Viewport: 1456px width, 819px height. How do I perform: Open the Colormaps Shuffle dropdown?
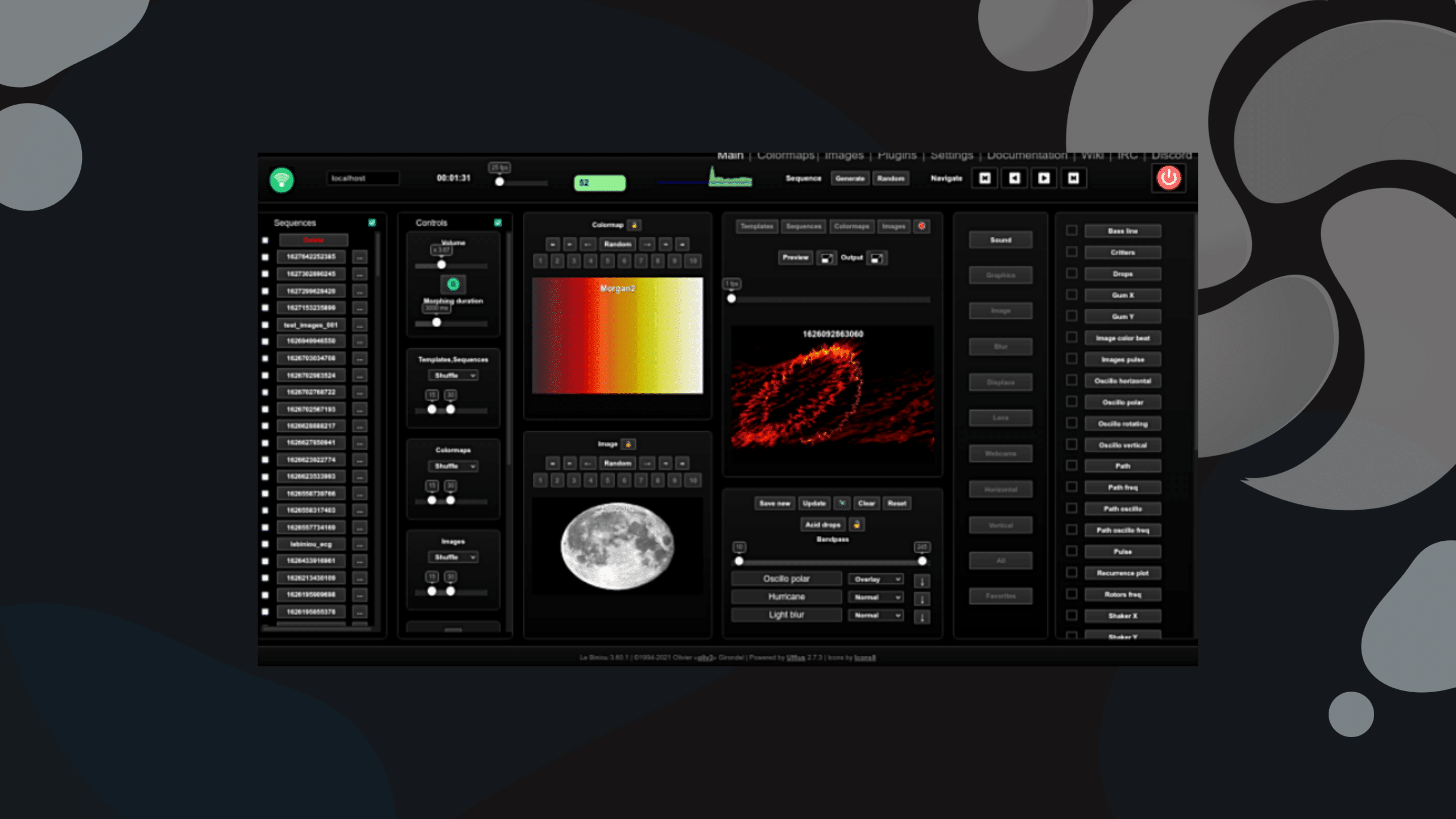pos(453,466)
